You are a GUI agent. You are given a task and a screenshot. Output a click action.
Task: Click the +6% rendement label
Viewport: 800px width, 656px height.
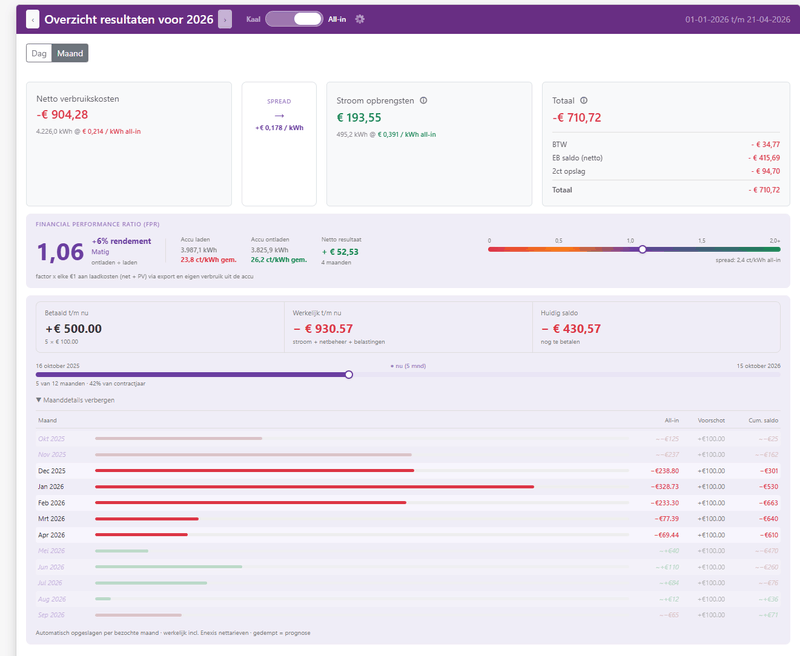click(x=121, y=241)
